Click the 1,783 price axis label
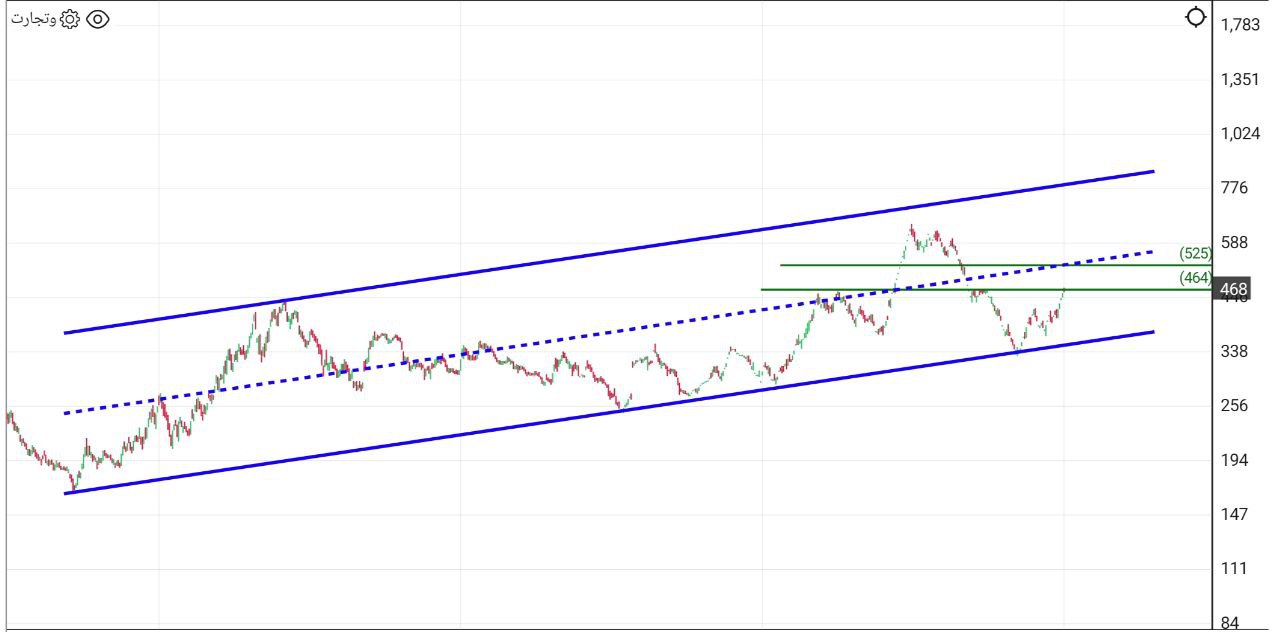 click(x=1240, y=25)
